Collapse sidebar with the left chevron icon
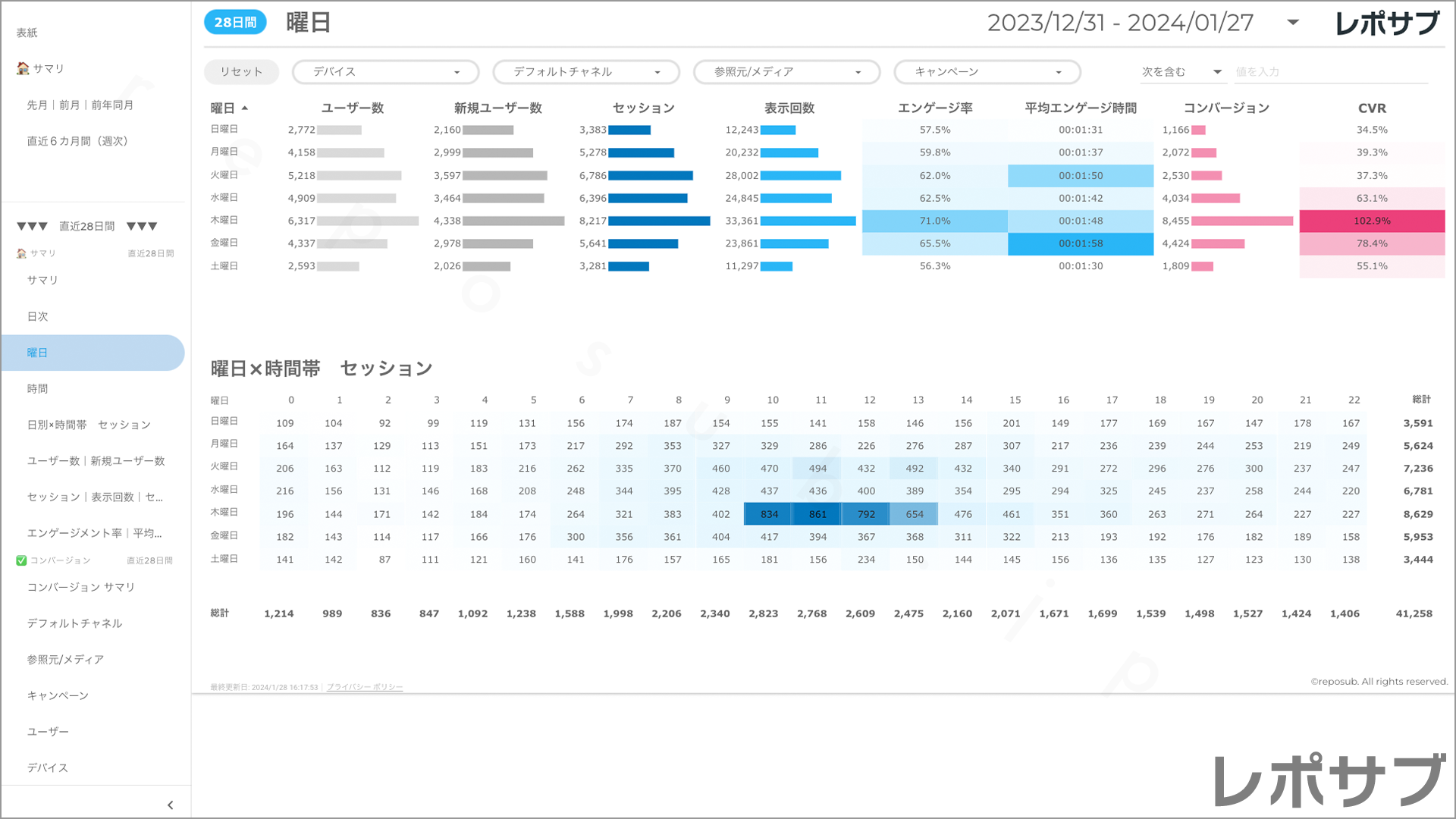The width and height of the screenshot is (1456, 819). (170, 805)
